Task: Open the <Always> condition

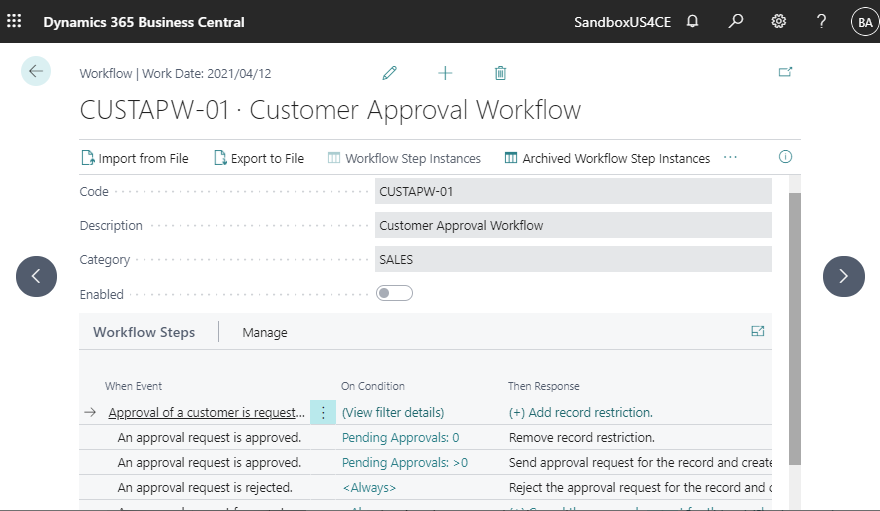Action: [x=369, y=488]
